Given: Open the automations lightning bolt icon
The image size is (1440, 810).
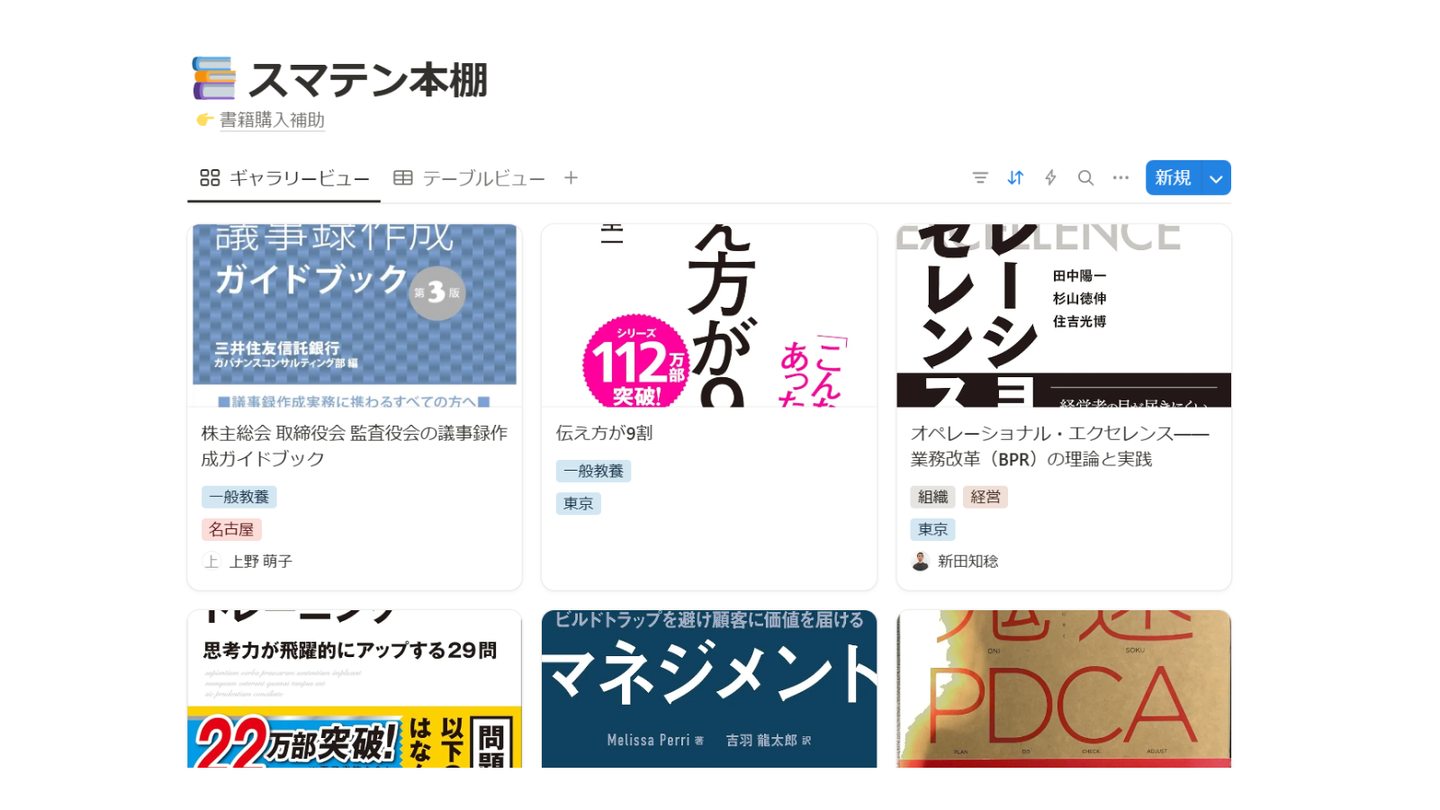Looking at the screenshot, I should (1050, 178).
